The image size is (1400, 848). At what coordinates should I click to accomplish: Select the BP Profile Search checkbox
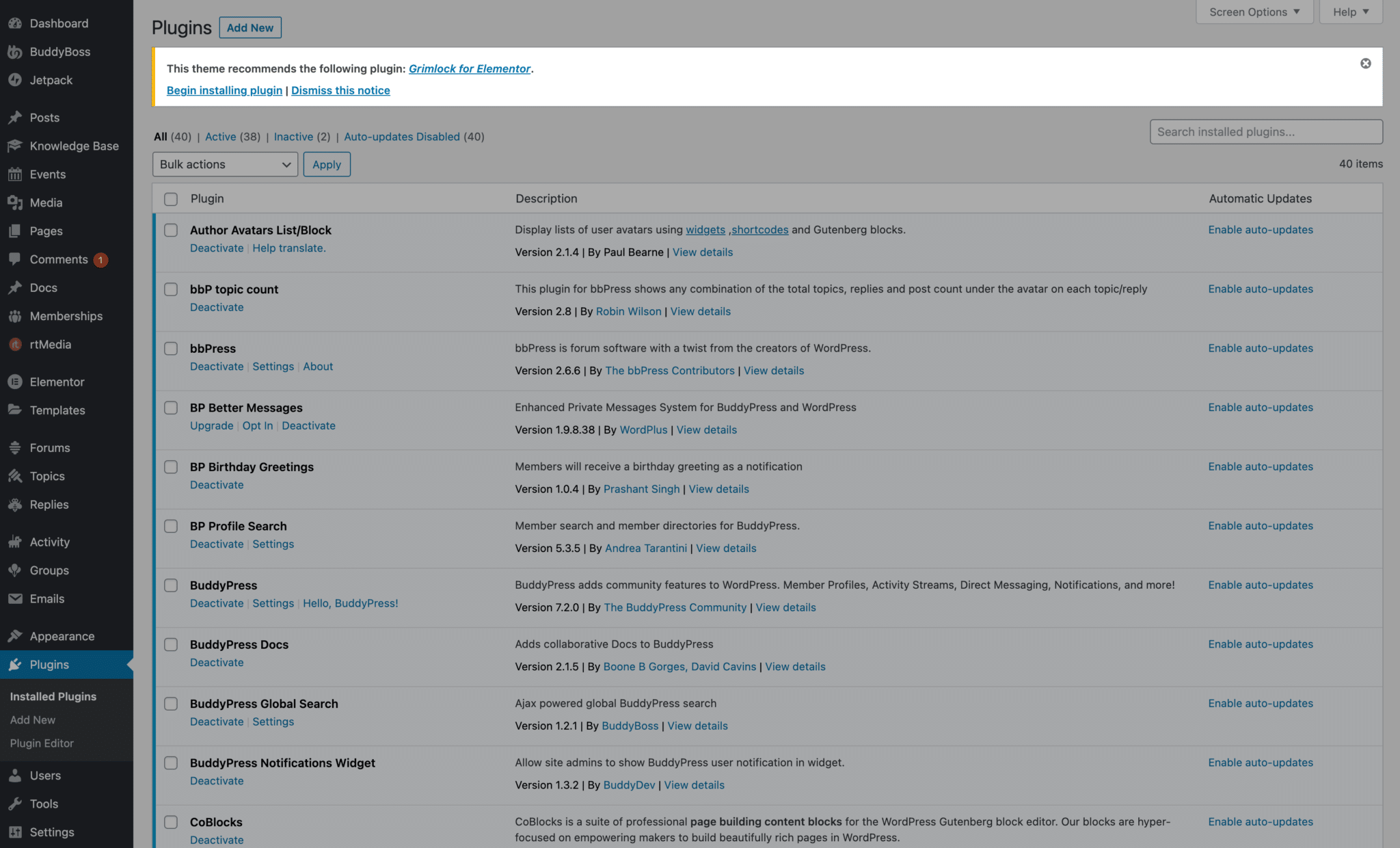(171, 526)
